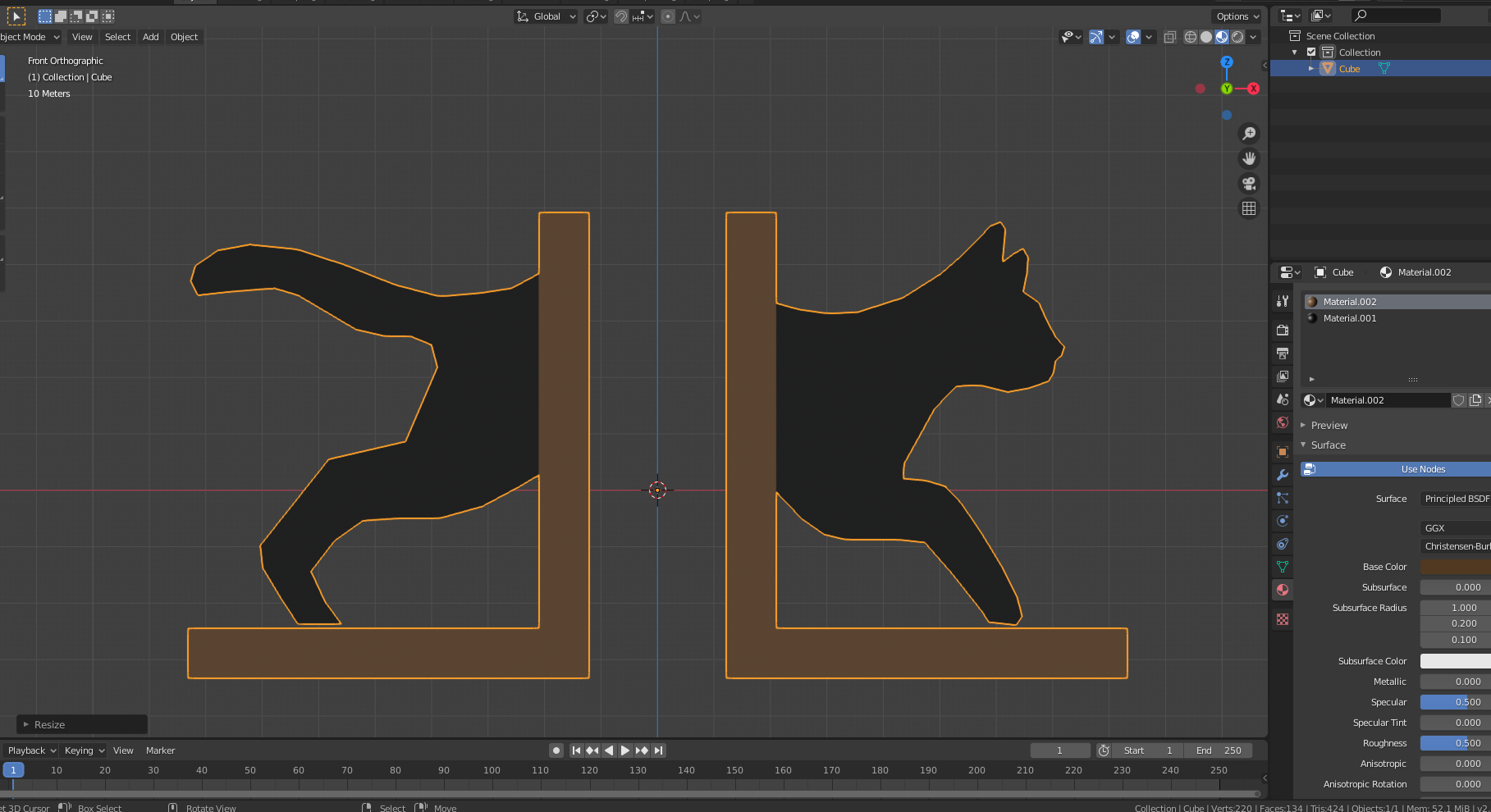Expand the Cube item in the Outliner
Image resolution: width=1491 pixels, height=812 pixels.
[x=1310, y=68]
